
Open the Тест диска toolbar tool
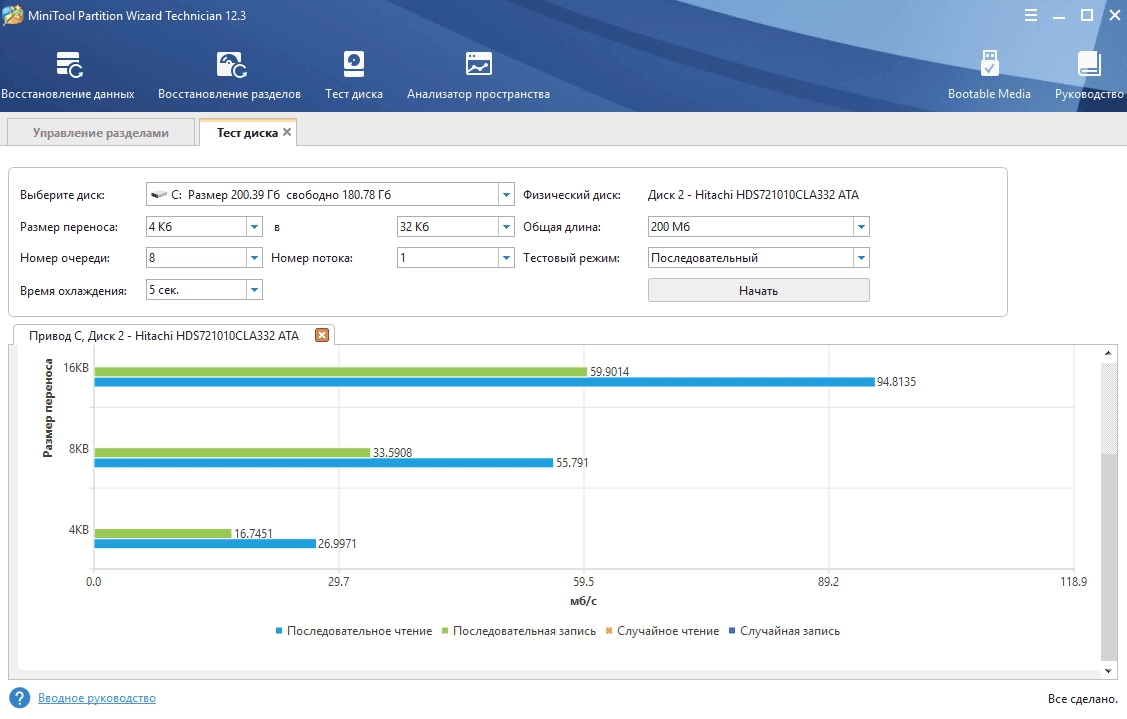coord(354,75)
